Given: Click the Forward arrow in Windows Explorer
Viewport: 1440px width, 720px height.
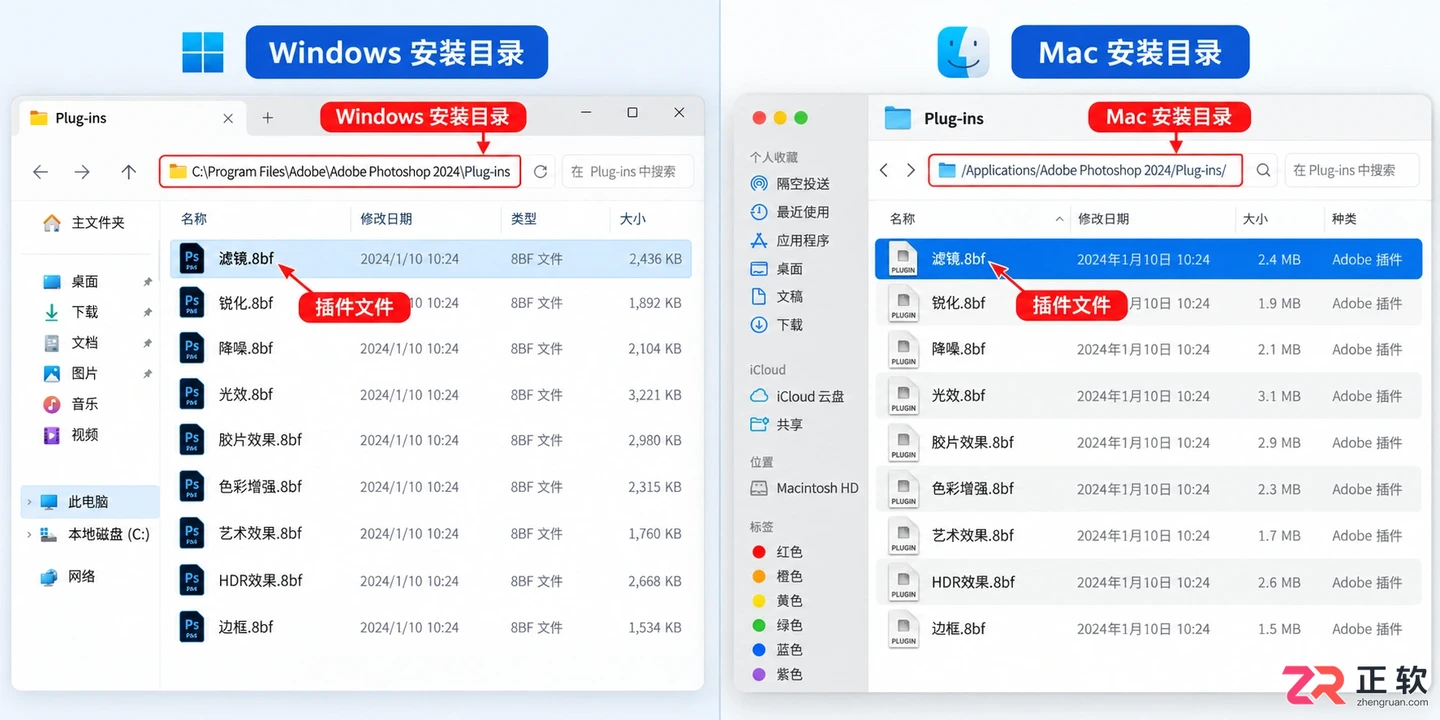Looking at the screenshot, I should pyautogui.click(x=82, y=172).
